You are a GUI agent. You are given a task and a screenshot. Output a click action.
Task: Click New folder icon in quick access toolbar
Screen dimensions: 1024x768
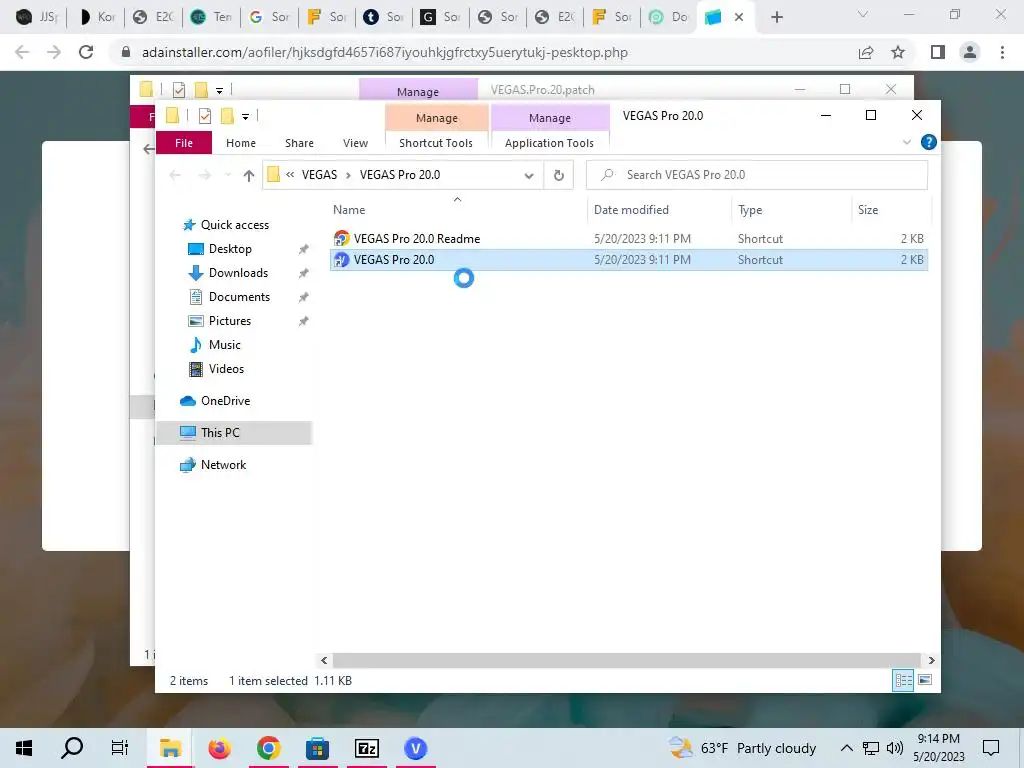coord(227,116)
